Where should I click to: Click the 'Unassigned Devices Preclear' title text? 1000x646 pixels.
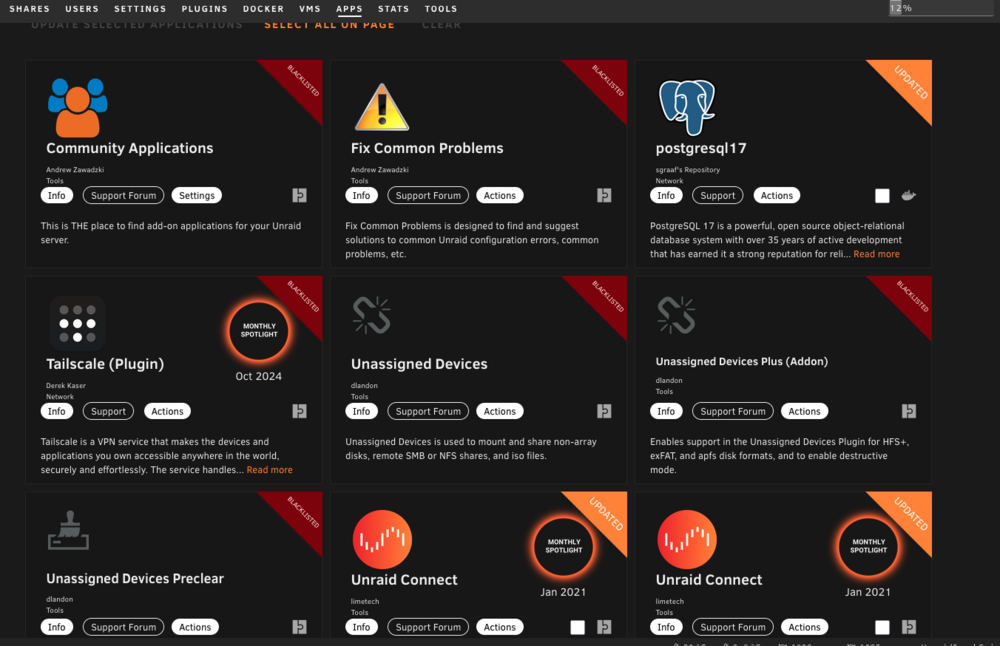(x=135, y=578)
